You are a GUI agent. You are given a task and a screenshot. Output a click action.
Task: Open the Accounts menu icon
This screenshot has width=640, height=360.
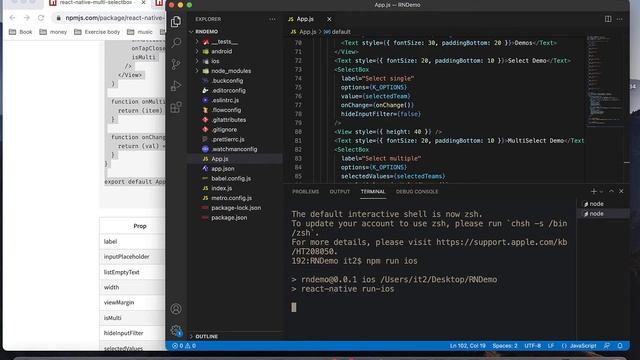click(176, 309)
